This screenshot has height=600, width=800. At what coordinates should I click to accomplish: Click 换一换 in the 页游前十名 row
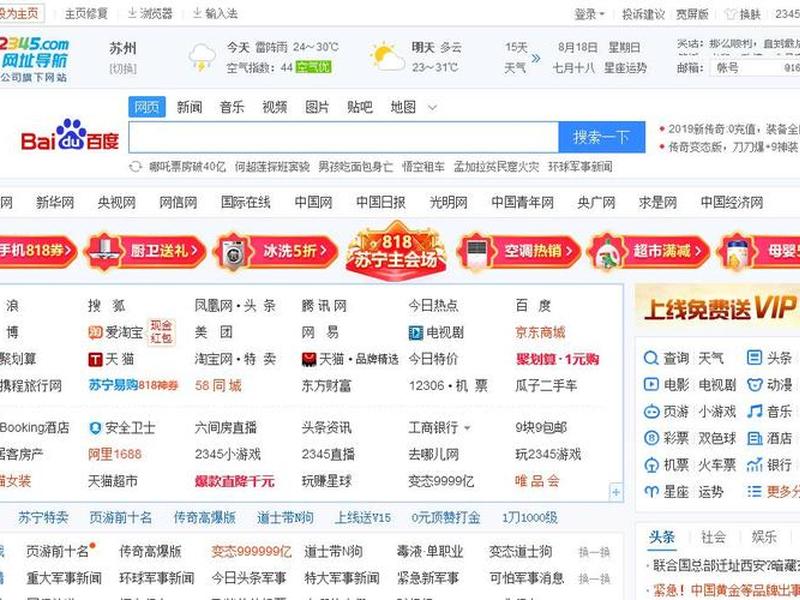pos(594,552)
